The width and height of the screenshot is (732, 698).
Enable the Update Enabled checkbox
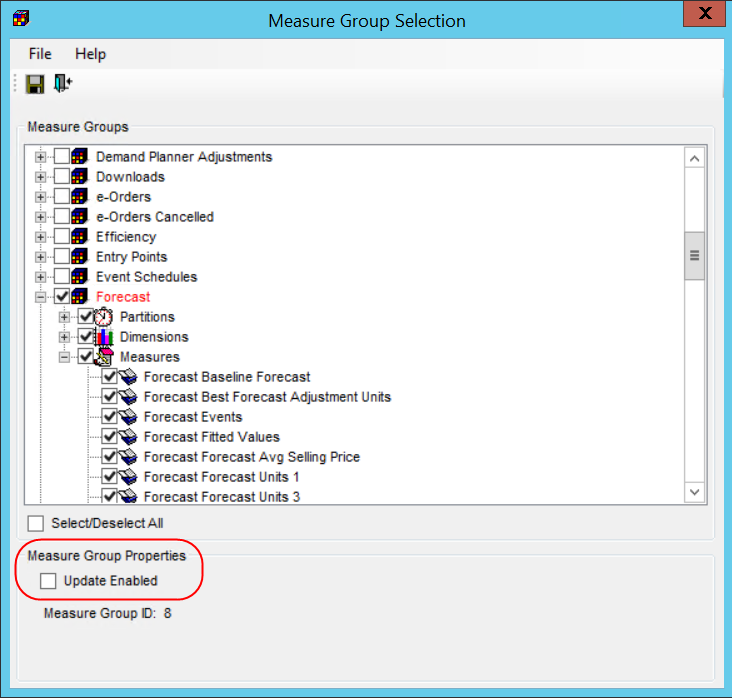pos(48,581)
